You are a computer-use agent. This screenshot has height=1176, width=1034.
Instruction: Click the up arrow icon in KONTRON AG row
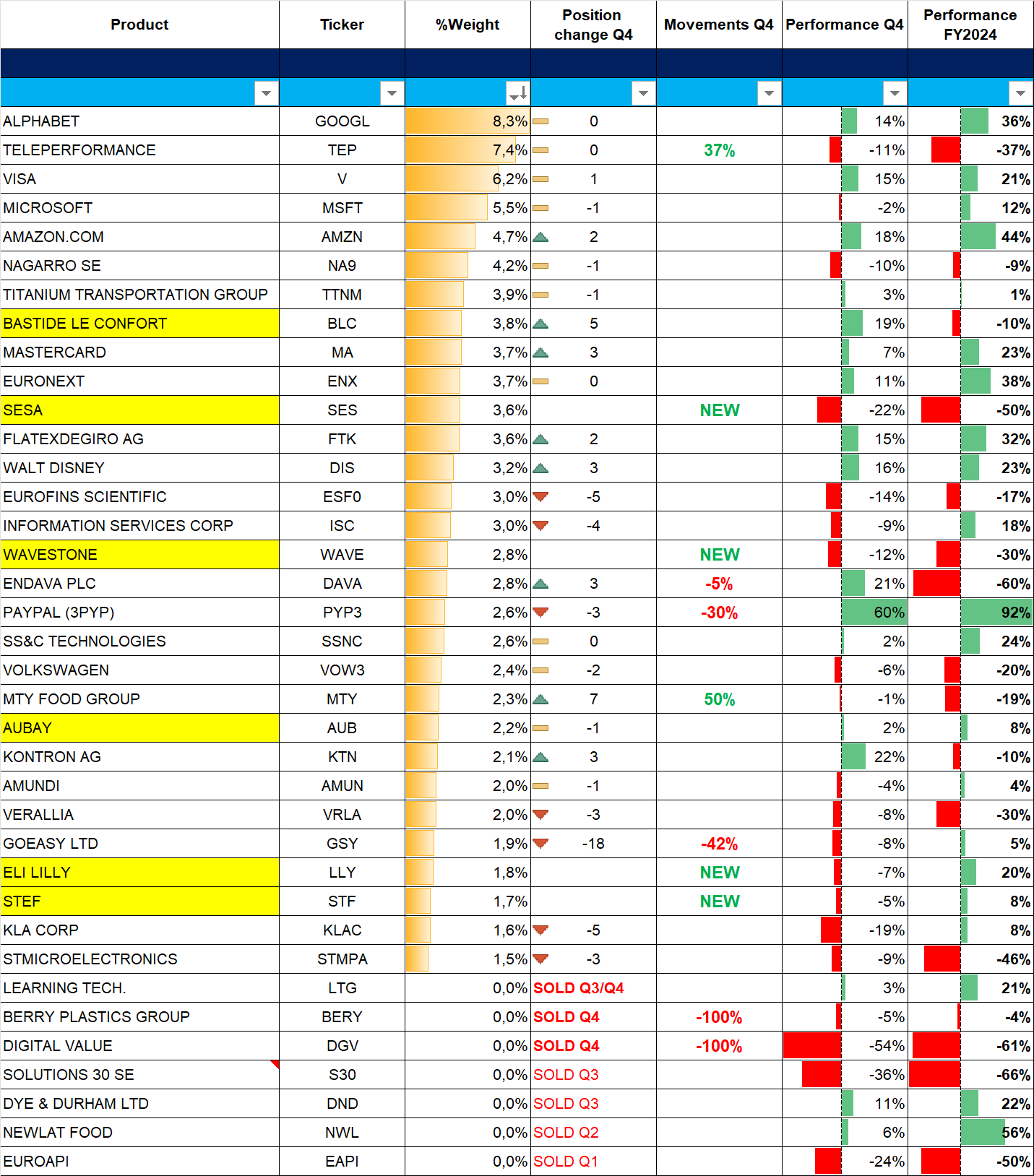540,757
